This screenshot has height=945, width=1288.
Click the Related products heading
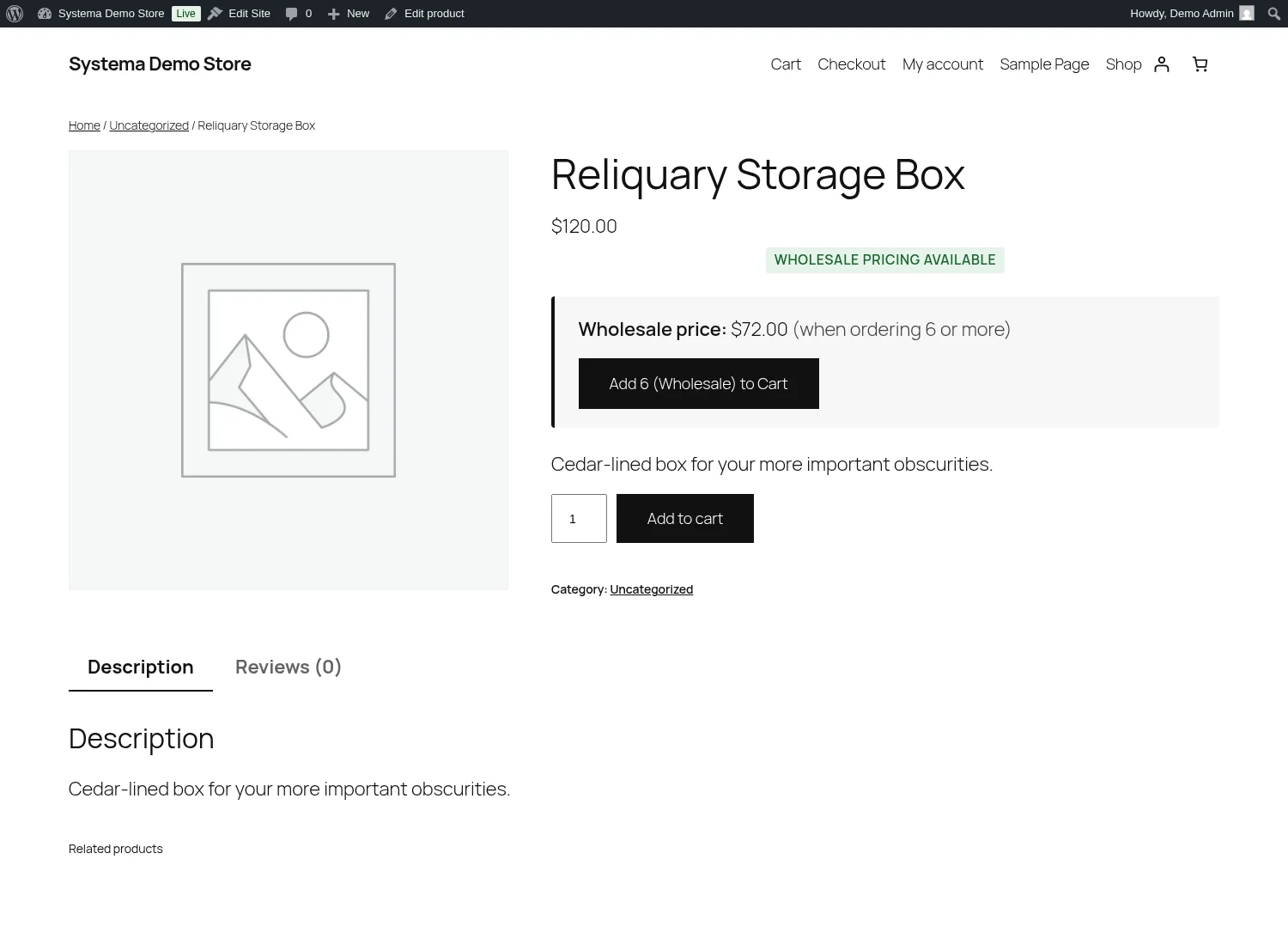point(116,849)
